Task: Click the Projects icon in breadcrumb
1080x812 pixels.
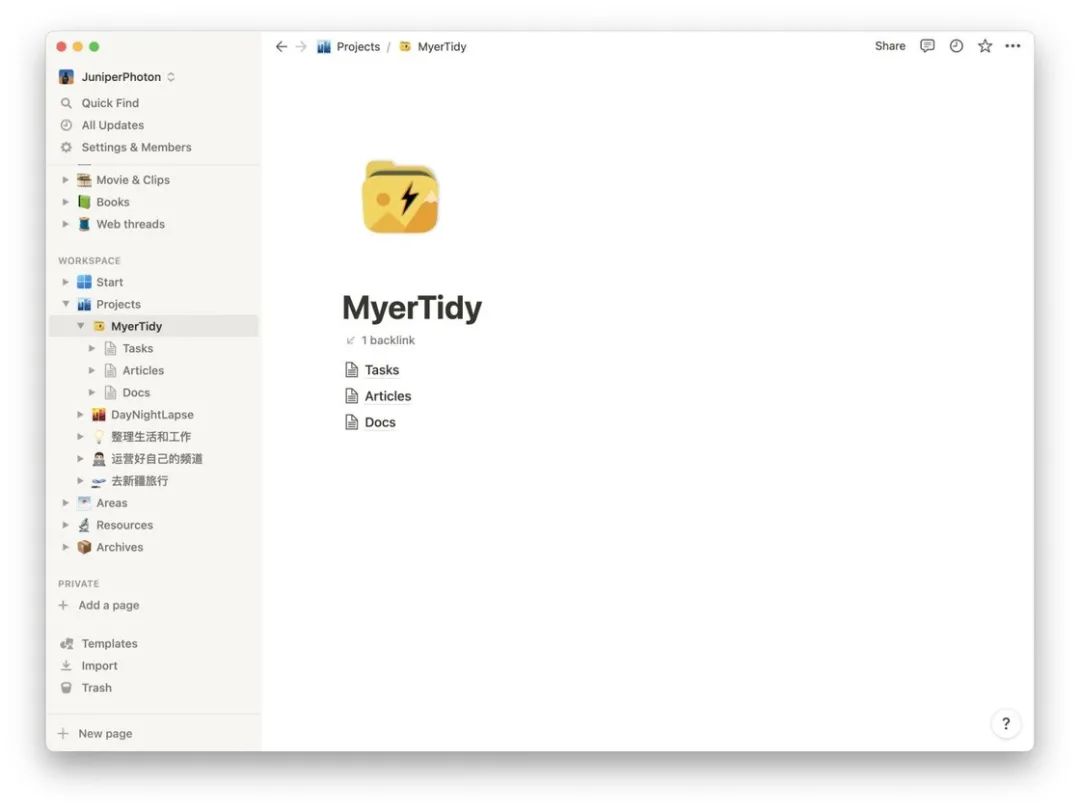Action: point(324,46)
